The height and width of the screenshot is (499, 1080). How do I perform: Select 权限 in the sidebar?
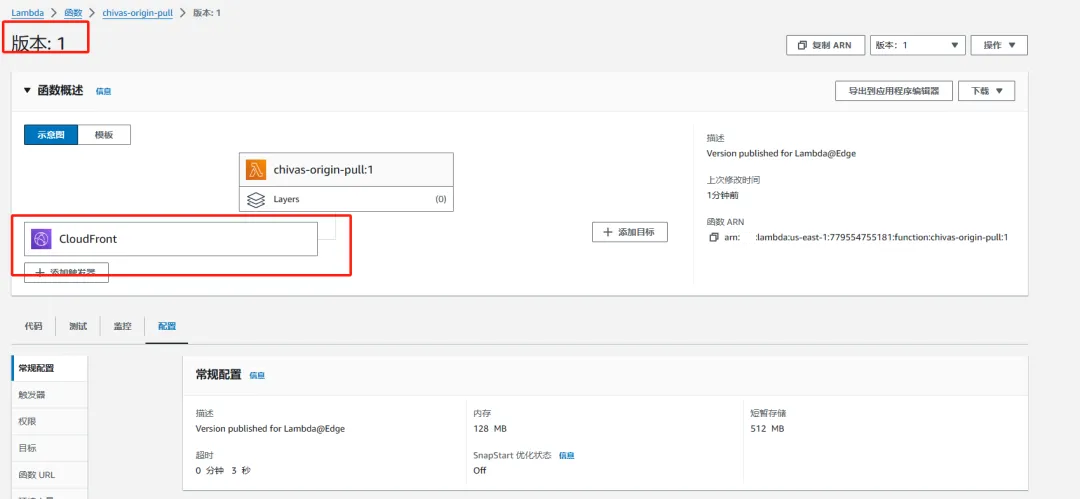(50, 421)
